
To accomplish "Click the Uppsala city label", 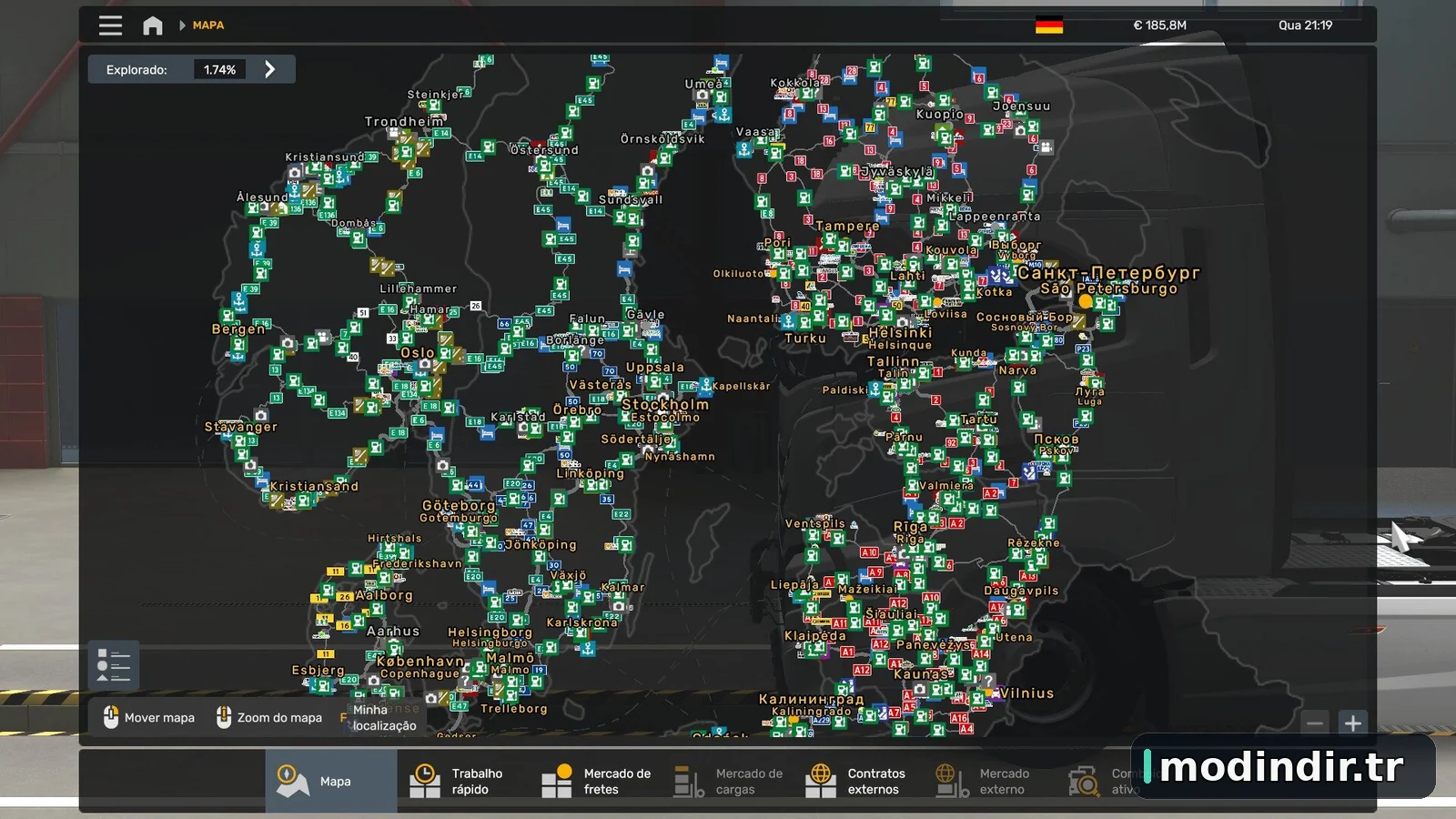I will click(655, 367).
